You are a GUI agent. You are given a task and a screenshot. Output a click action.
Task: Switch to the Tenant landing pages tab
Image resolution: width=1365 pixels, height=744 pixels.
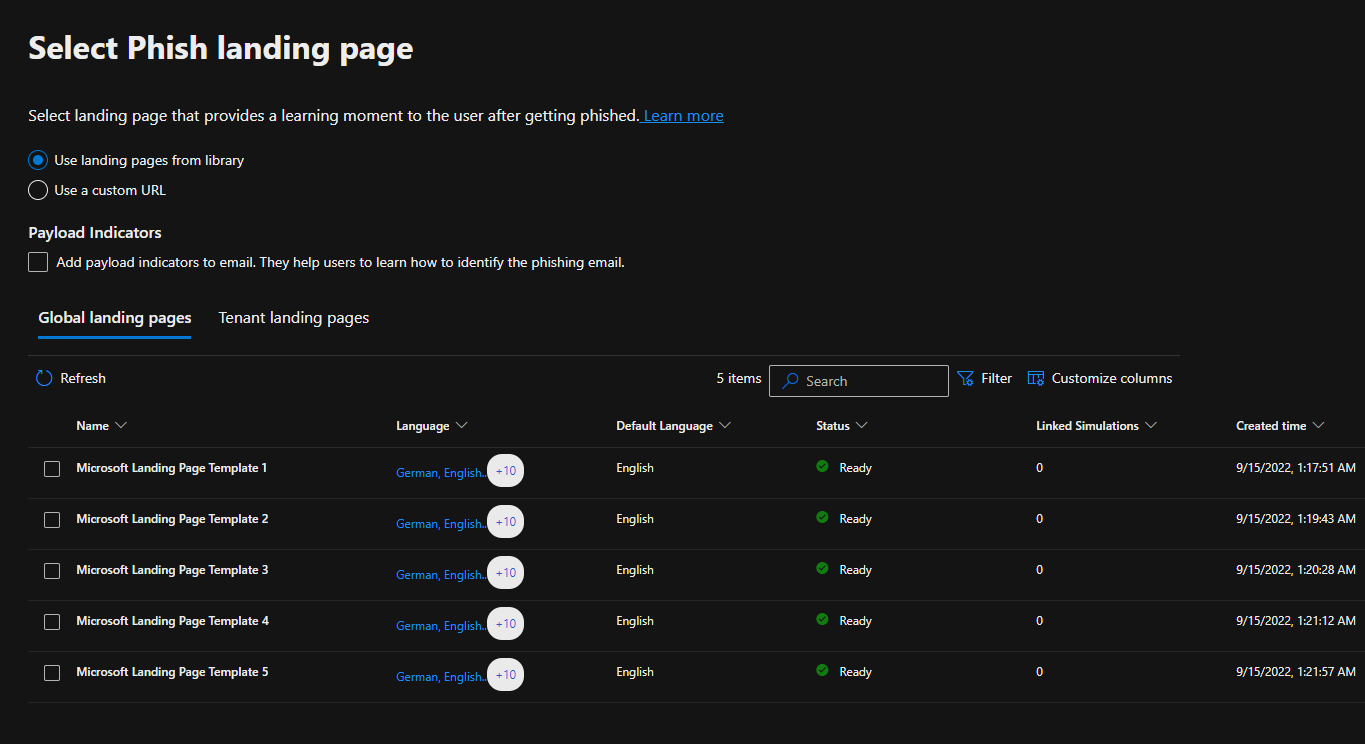(x=294, y=318)
